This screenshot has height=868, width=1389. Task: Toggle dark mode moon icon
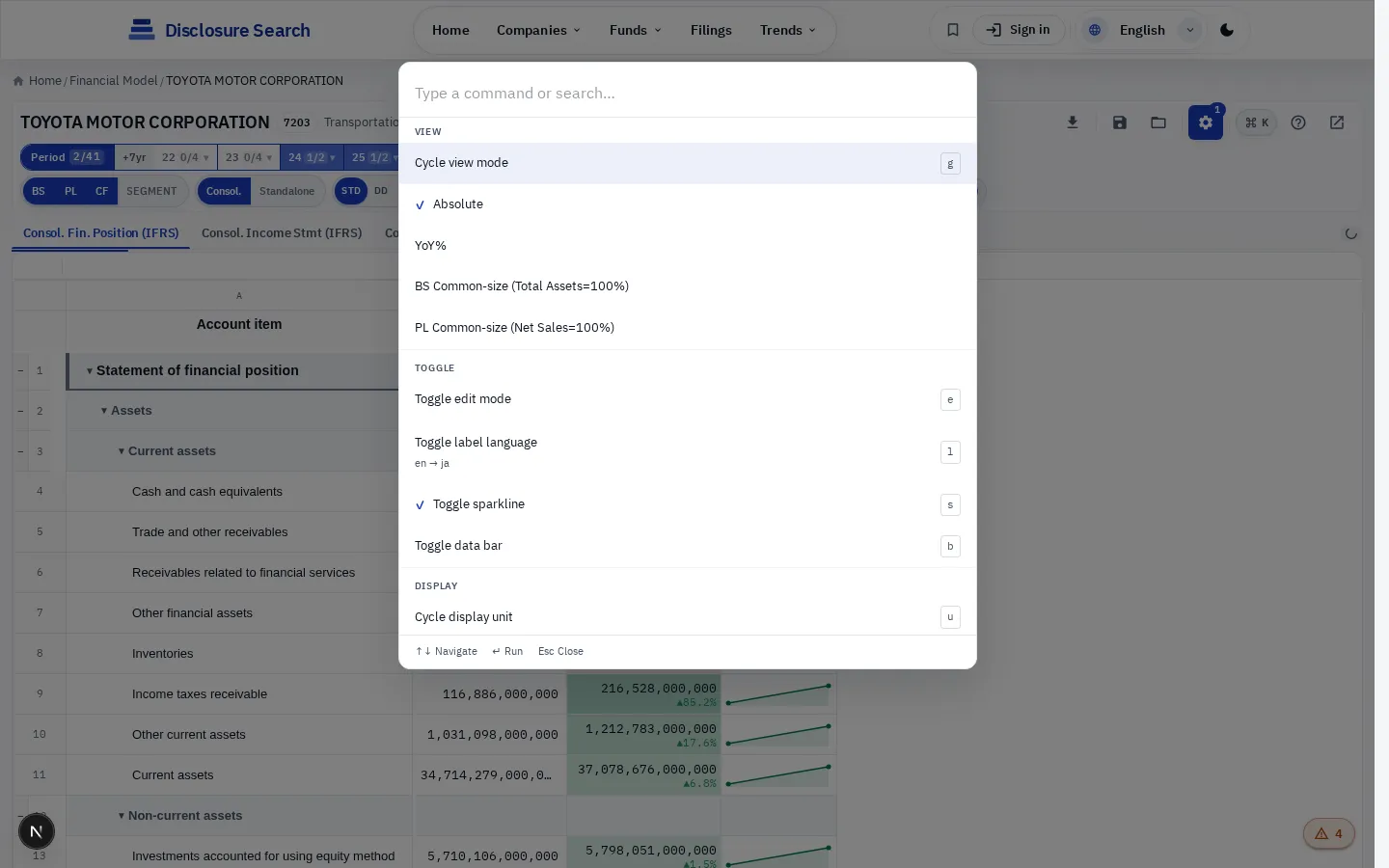[1227, 30]
